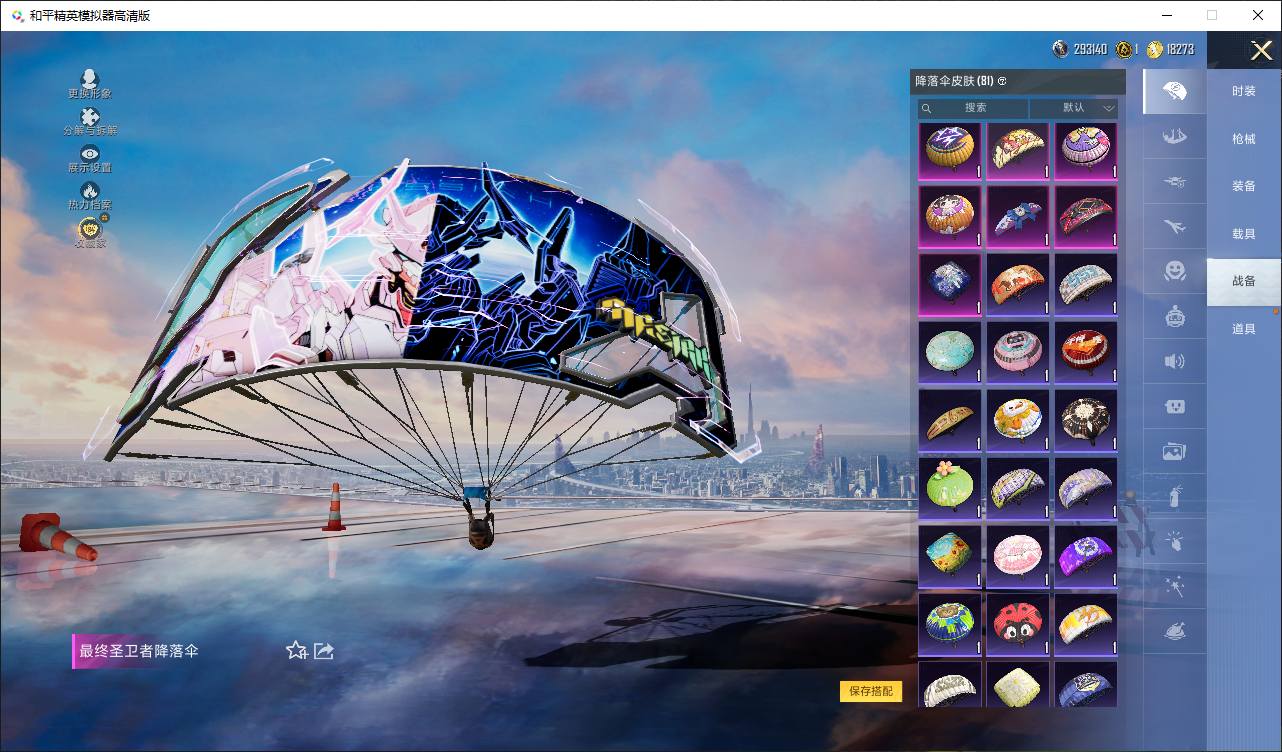Open help icon beside 降落伞皮肤 title
Image resolution: width=1282 pixels, height=752 pixels.
click(x=1002, y=81)
